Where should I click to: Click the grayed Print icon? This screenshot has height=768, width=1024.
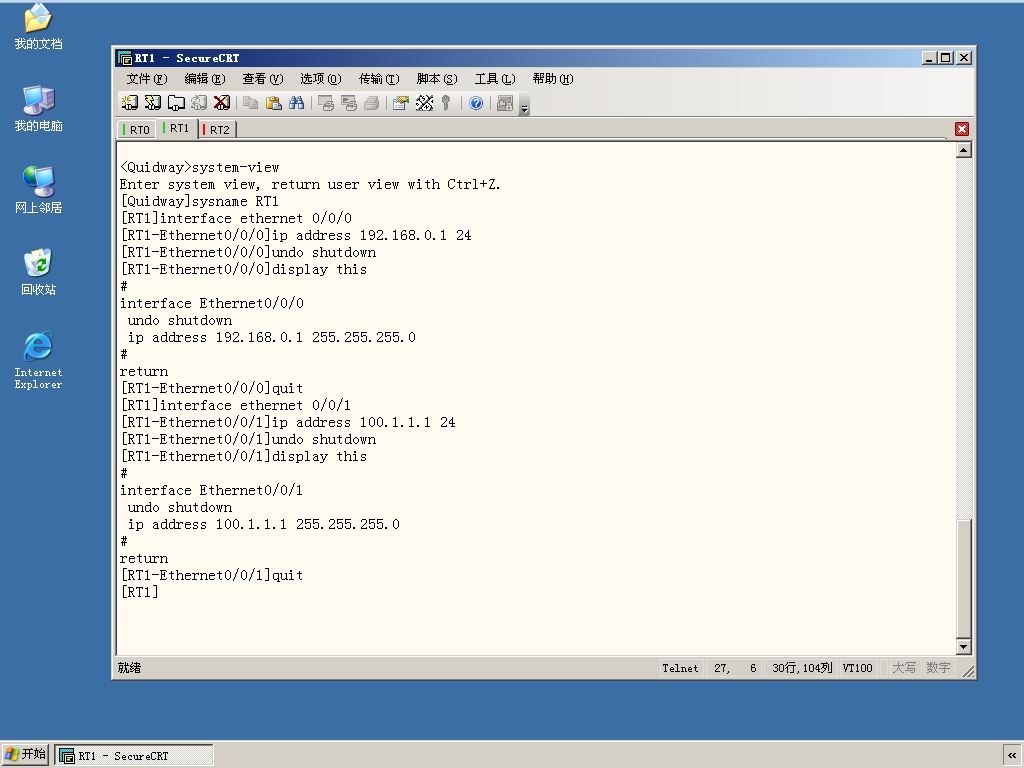pyautogui.click(x=372, y=103)
